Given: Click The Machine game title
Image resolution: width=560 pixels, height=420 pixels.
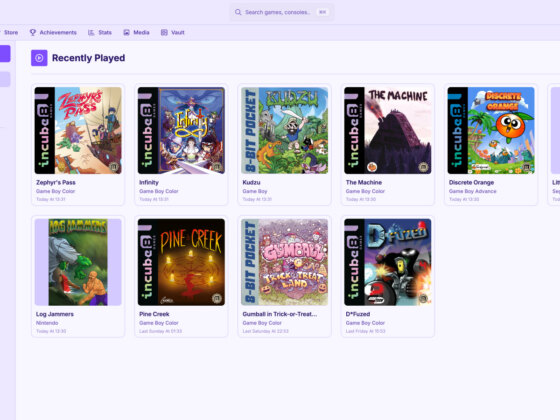Looking at the screenshot, I should coord(364,182).
